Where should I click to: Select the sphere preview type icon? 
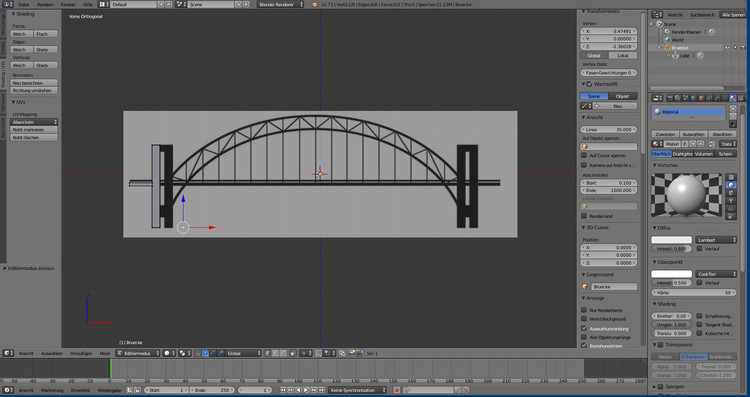coord(731,185)
